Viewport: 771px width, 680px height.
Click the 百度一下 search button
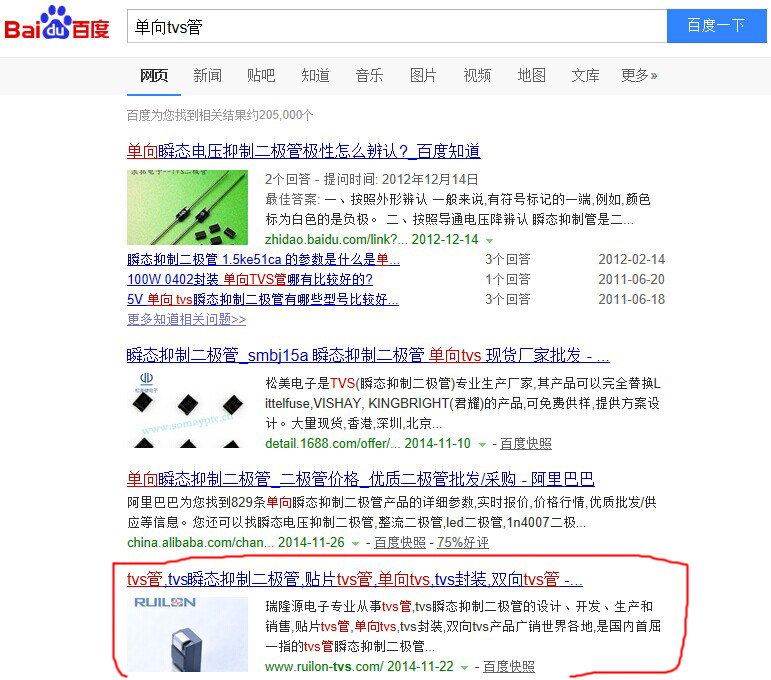tap(716, 26)
